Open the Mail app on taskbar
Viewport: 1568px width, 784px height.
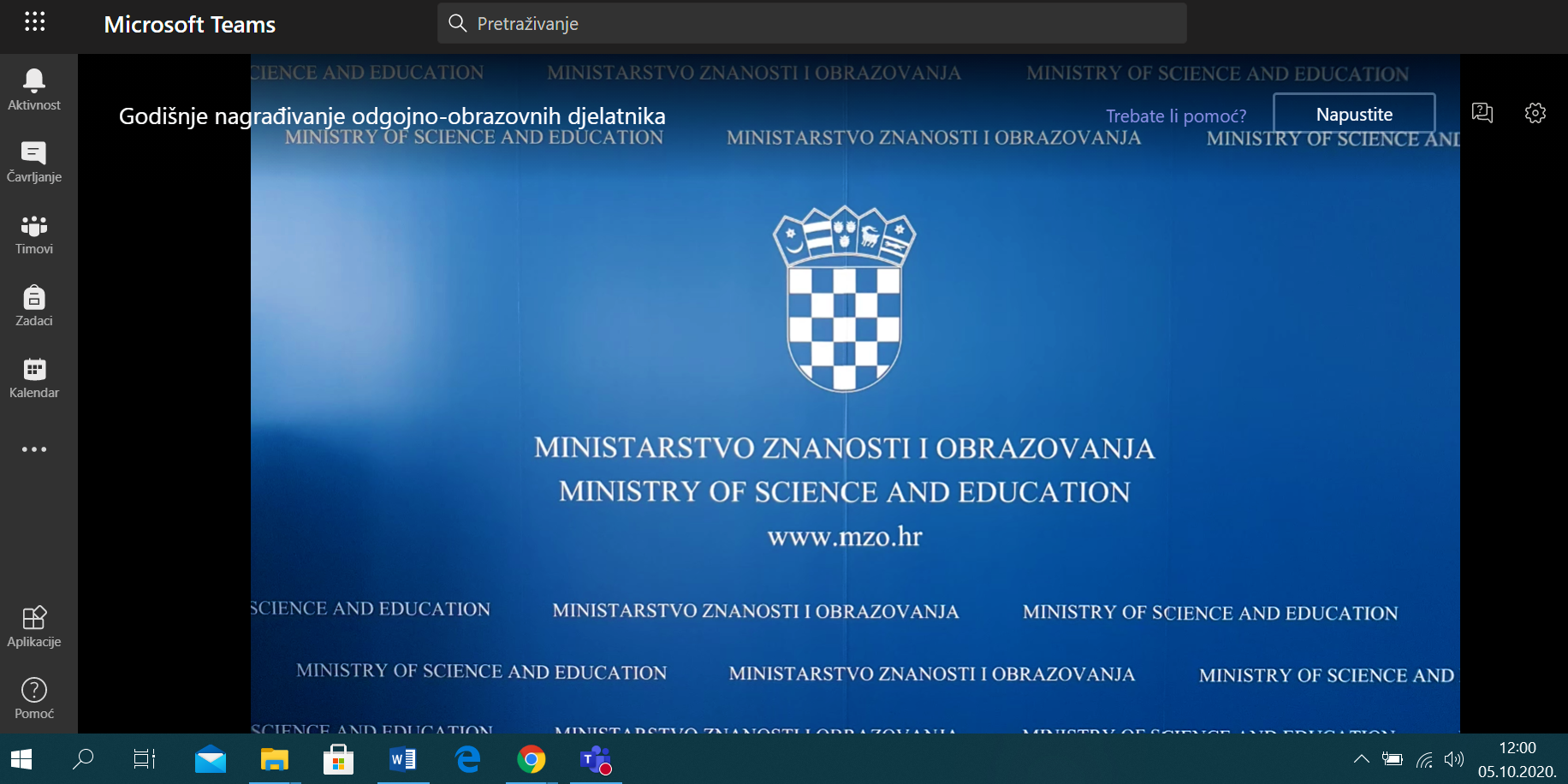pyautogui.click(x=211, y=759)
